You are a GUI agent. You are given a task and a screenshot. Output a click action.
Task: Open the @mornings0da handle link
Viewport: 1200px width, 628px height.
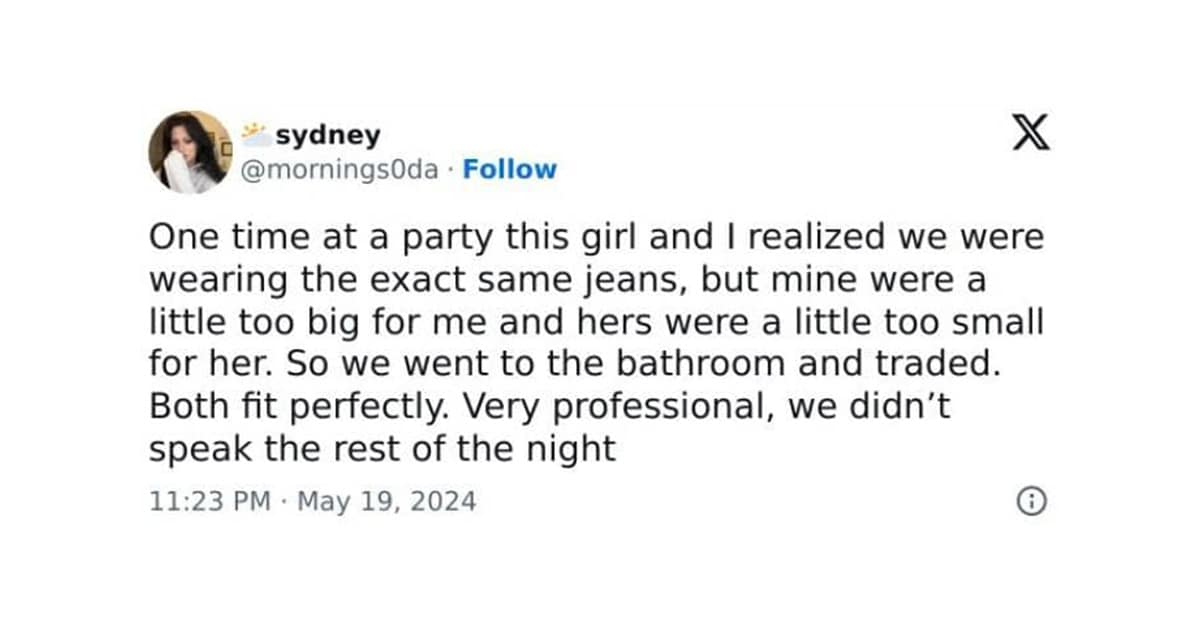coord(339,170)
